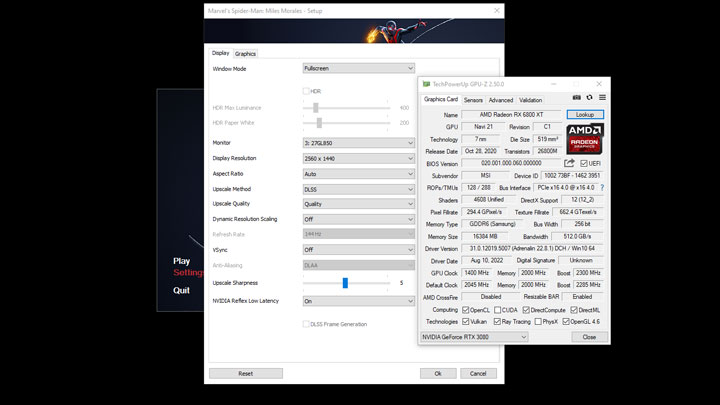720x405 pixels.
Task: Click the Resizable BAR Enabled field
Action: pyautogui.click(x=582, y=297)
